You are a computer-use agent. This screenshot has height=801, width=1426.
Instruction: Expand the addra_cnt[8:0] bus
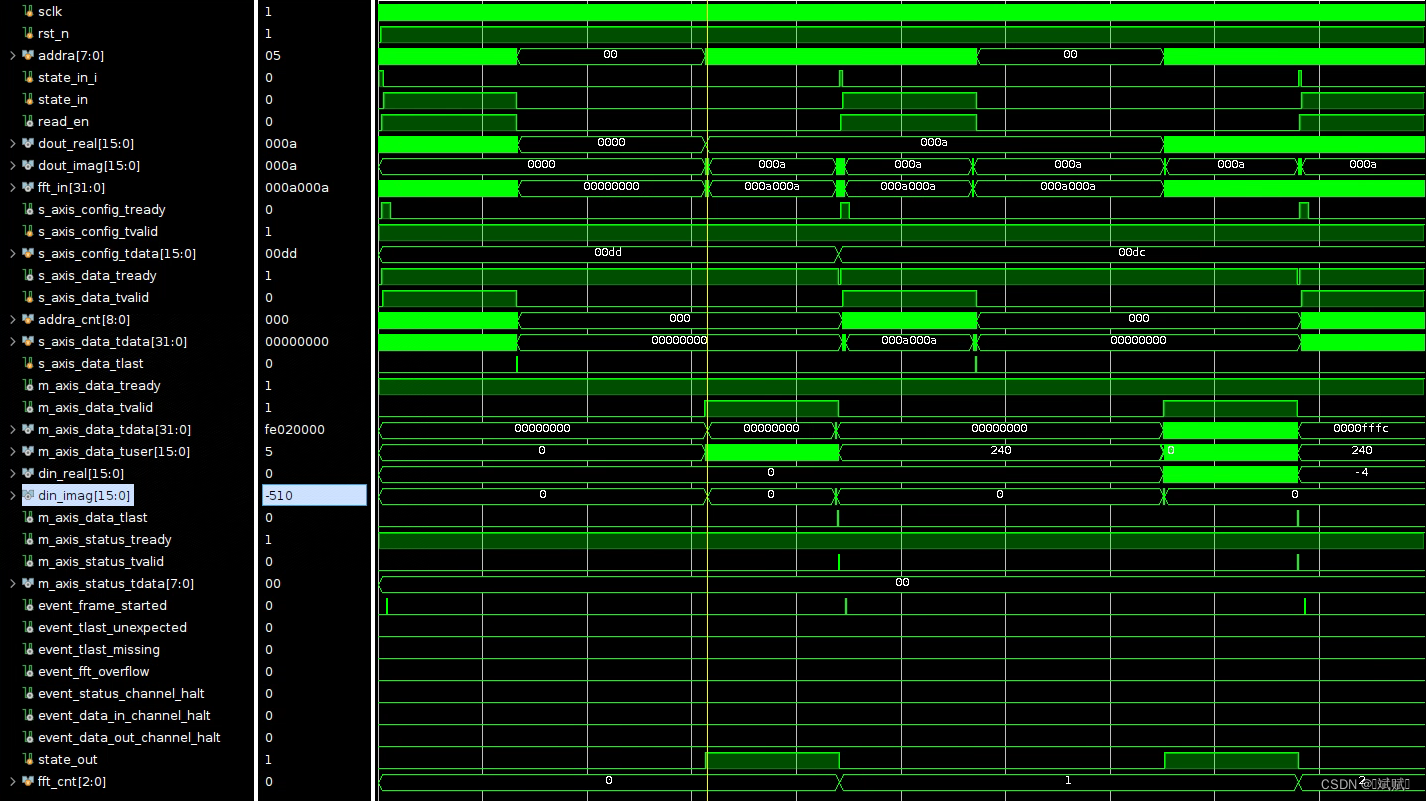click(12, 320)
